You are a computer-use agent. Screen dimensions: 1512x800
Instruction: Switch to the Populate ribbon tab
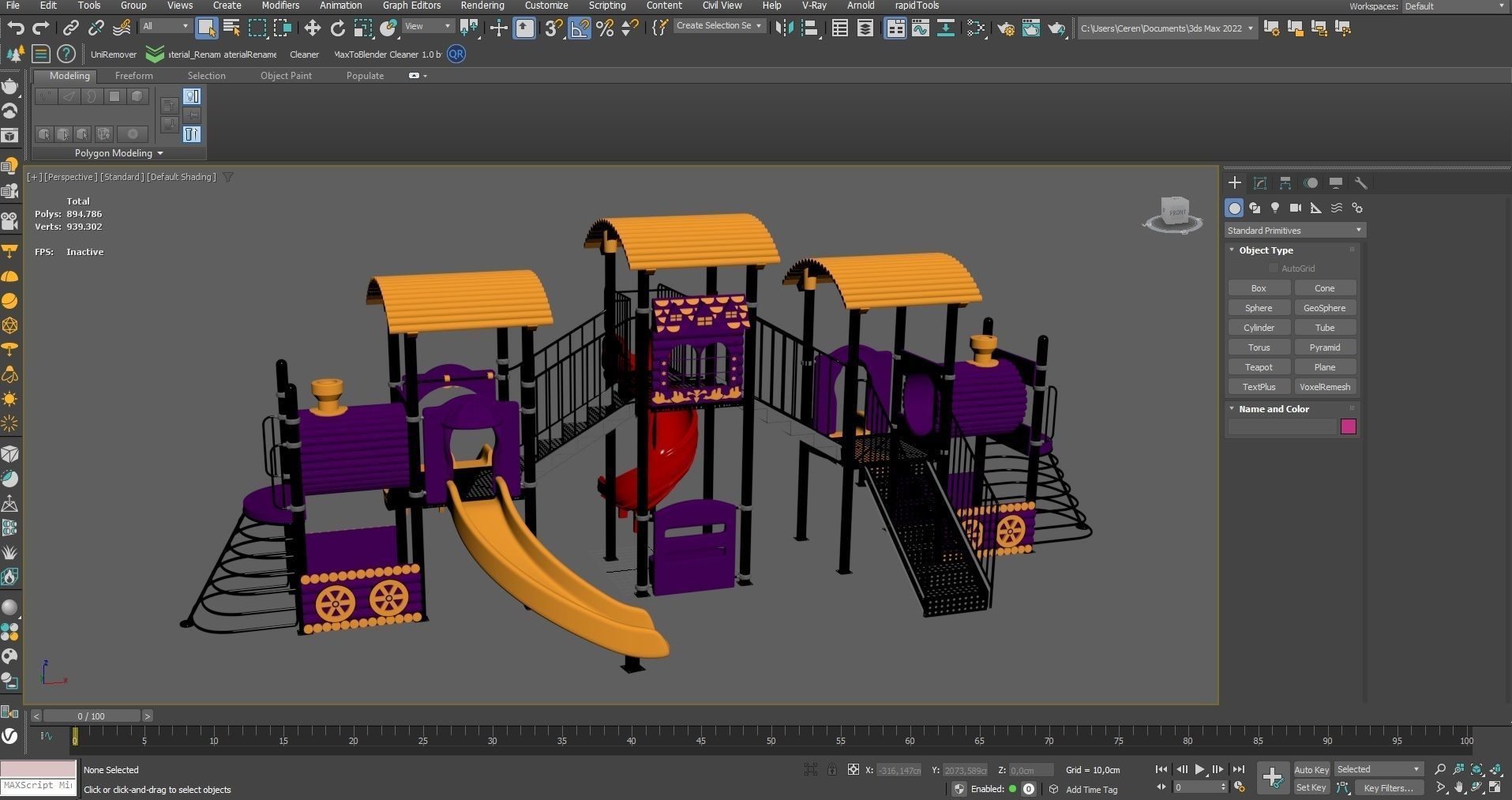pos(365,76)
